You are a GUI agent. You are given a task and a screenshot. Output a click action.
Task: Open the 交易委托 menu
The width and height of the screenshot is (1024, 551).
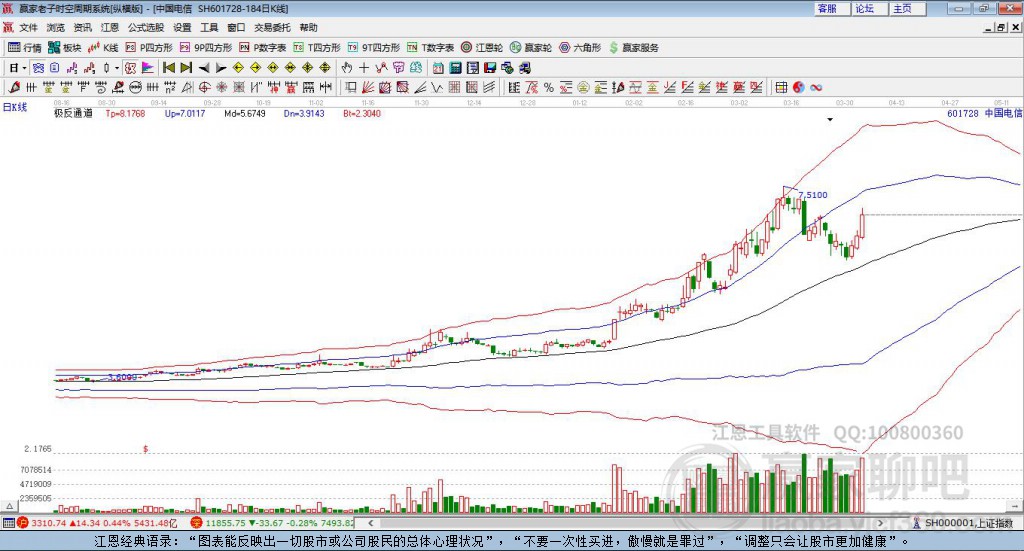coord(272,27)
